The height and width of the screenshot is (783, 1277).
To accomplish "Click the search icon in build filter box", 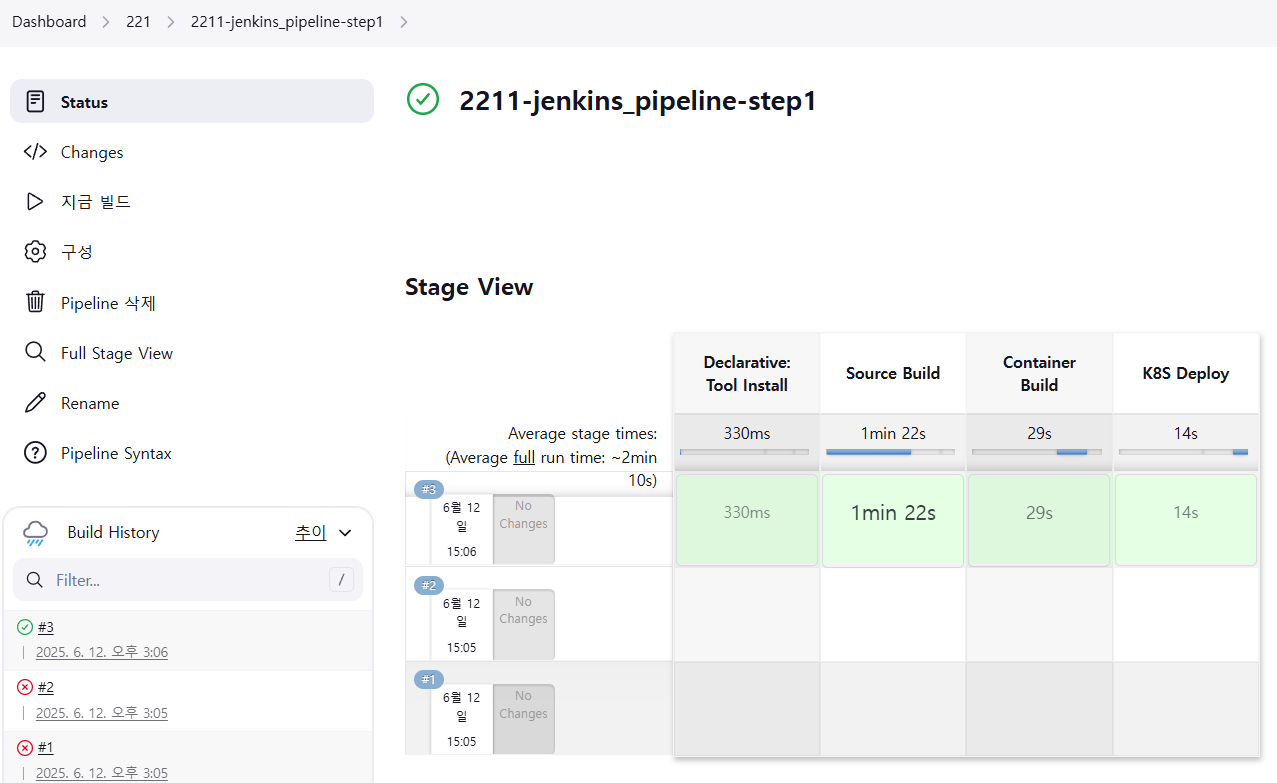I will (35, 580).
